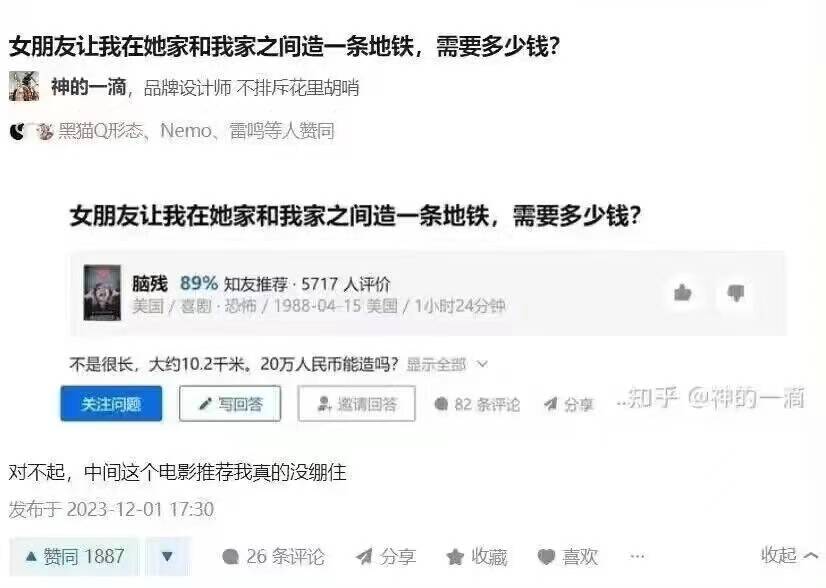View voters list 黑猫Q形态、Nemo、雷鸣等人赞同

[196, 131]
